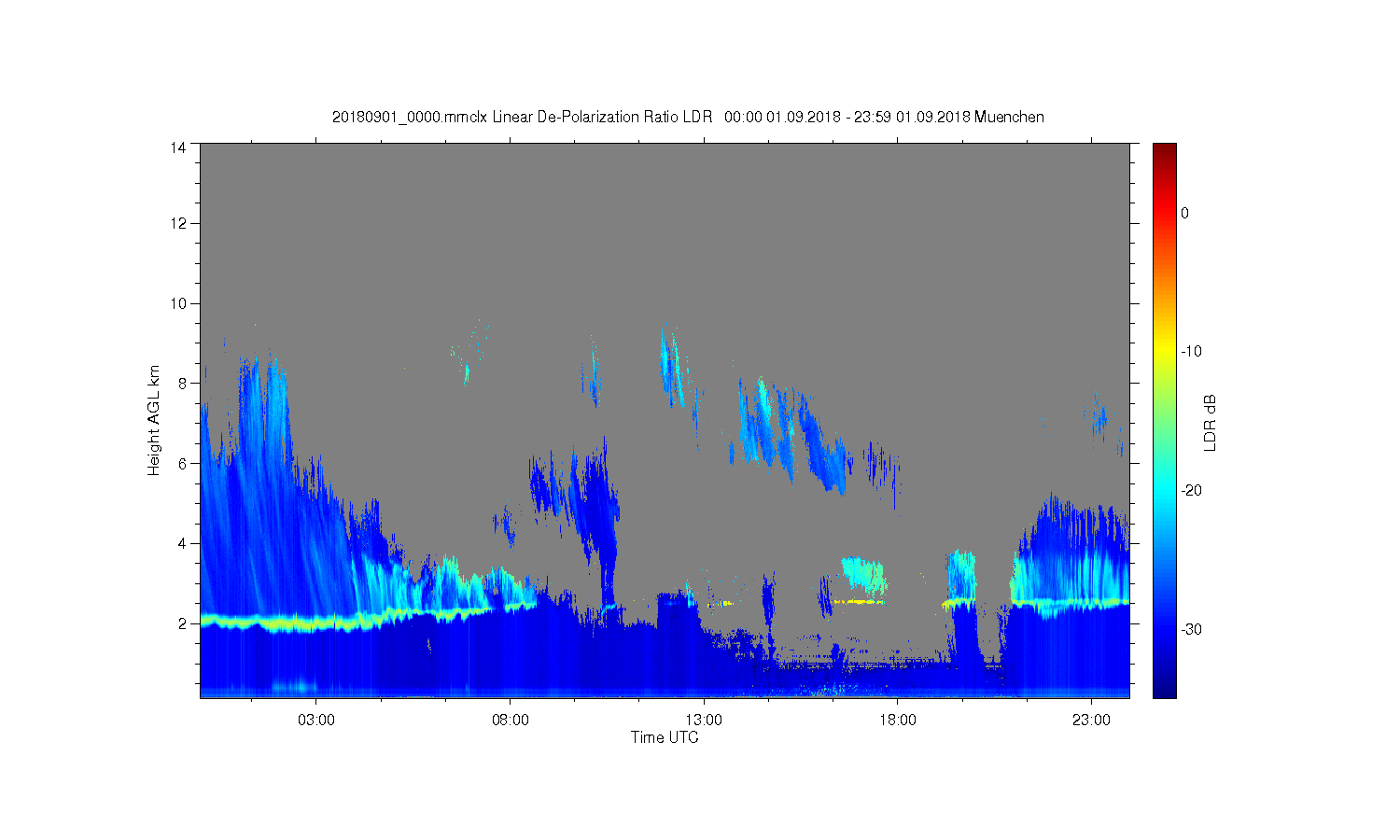Click the 13:00 time tick label

[x=704, y=721]
